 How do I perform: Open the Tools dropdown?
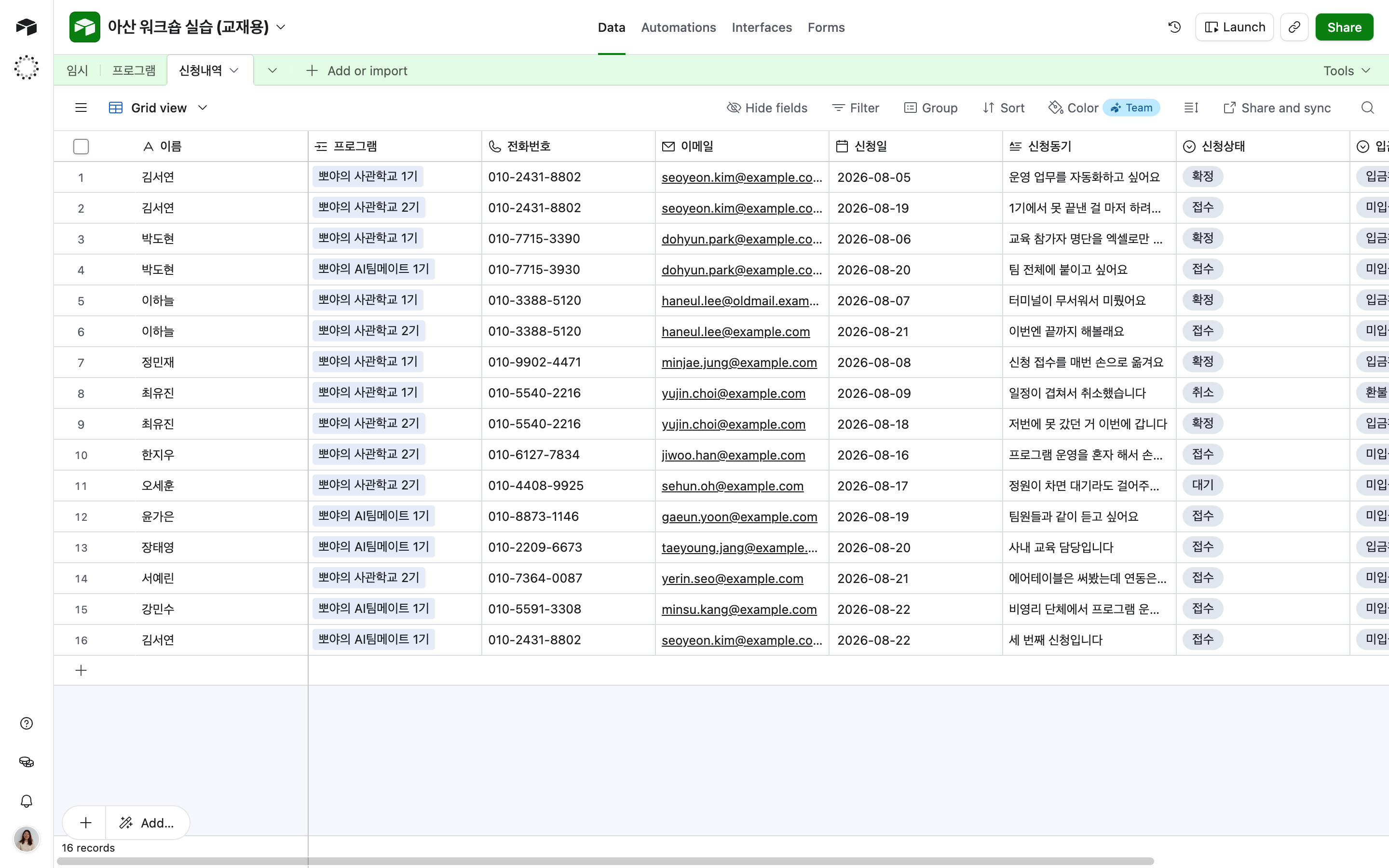1347,70
